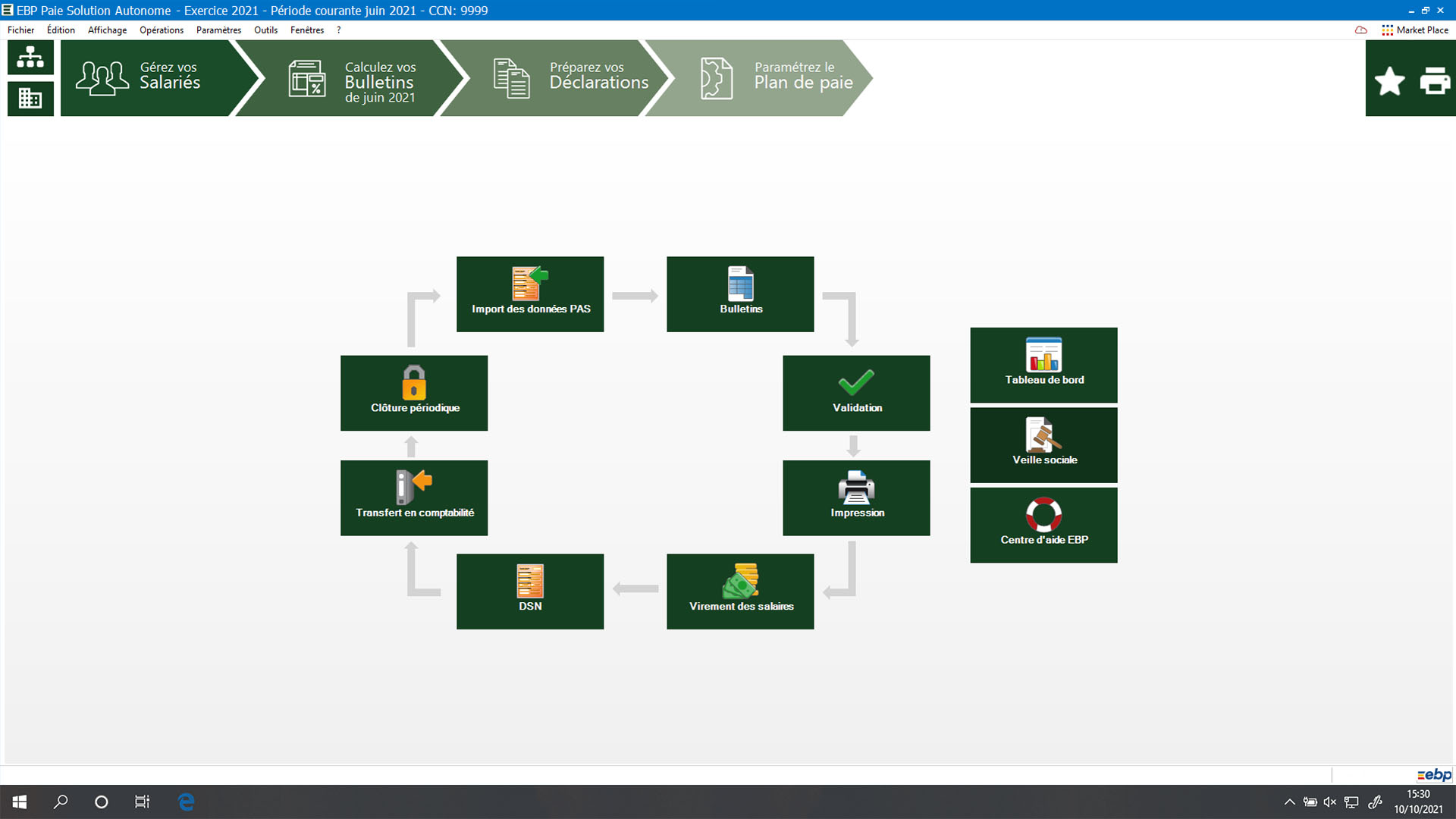This screenshot has width=1456, height=819.
Task: Open the Veille sociale tile
Action: [x=1043, y=445]
